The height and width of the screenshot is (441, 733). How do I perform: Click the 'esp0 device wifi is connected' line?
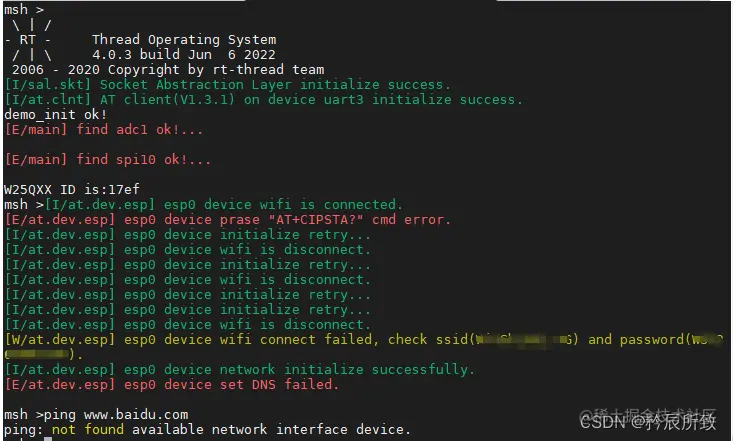(223, 204)
